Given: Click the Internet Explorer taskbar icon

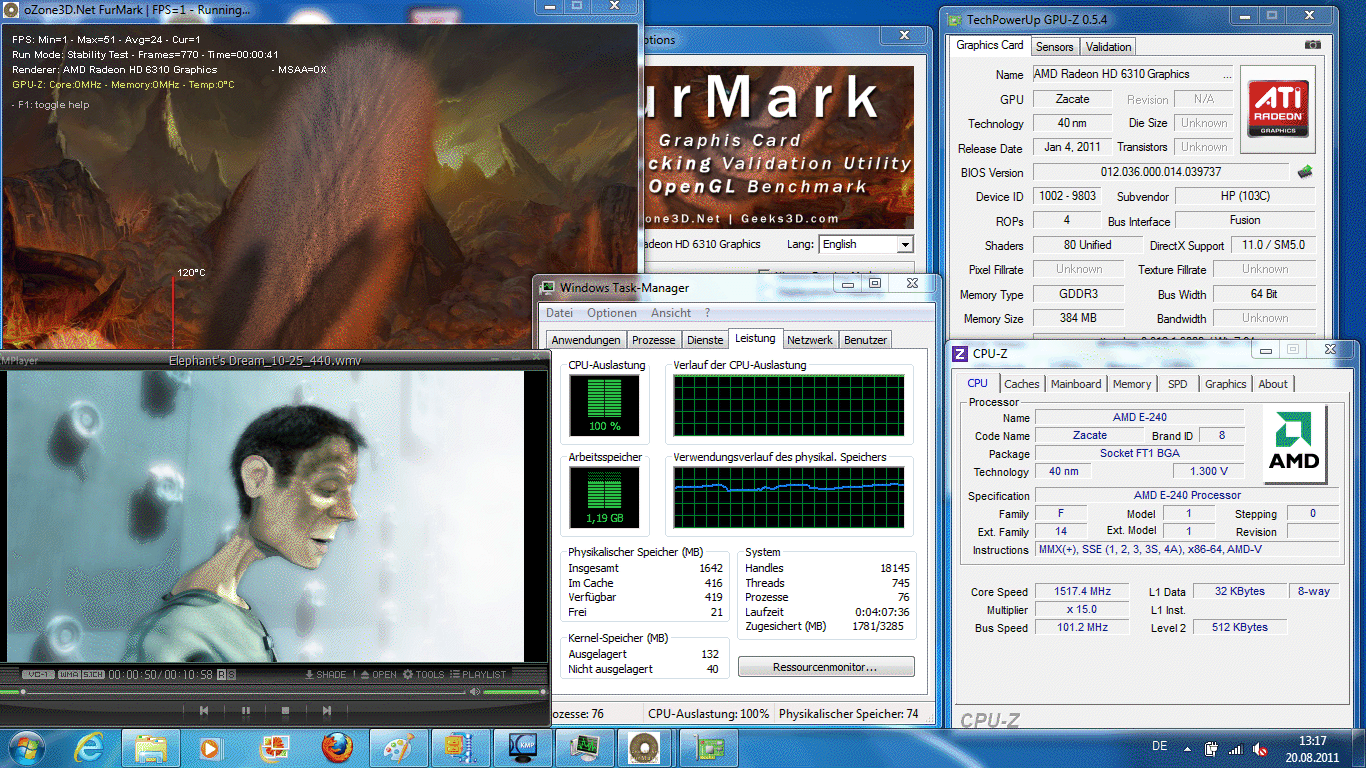Looking at the screenshot, I should coord(89,747).
